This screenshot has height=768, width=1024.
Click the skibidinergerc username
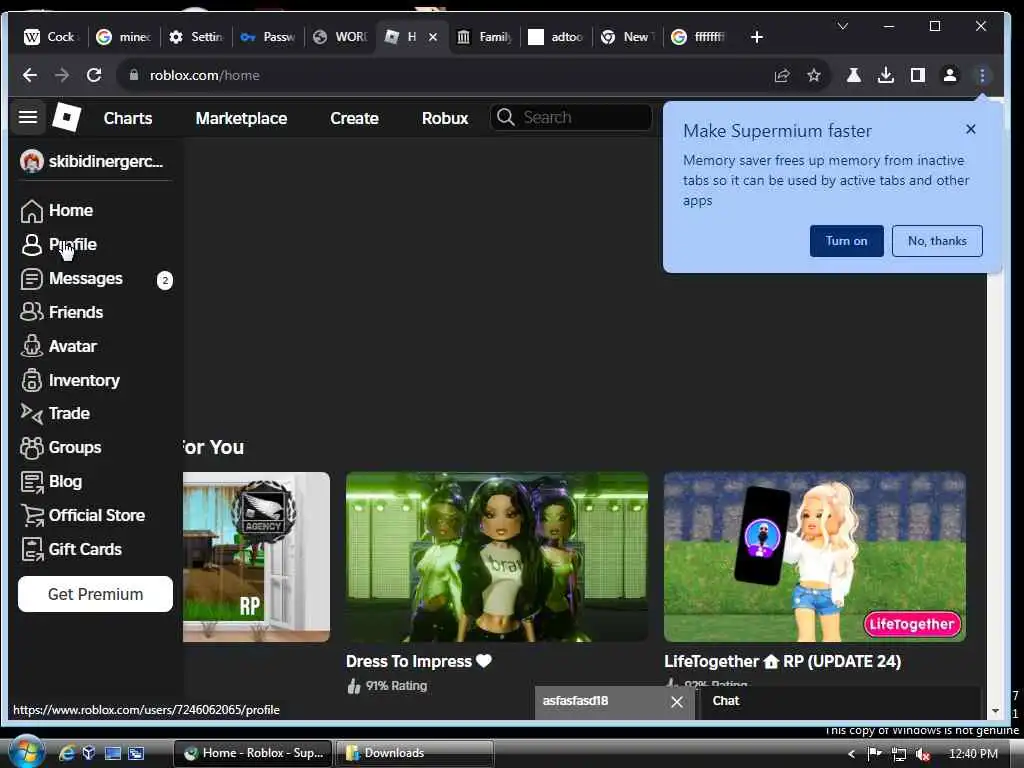(106, 161)
